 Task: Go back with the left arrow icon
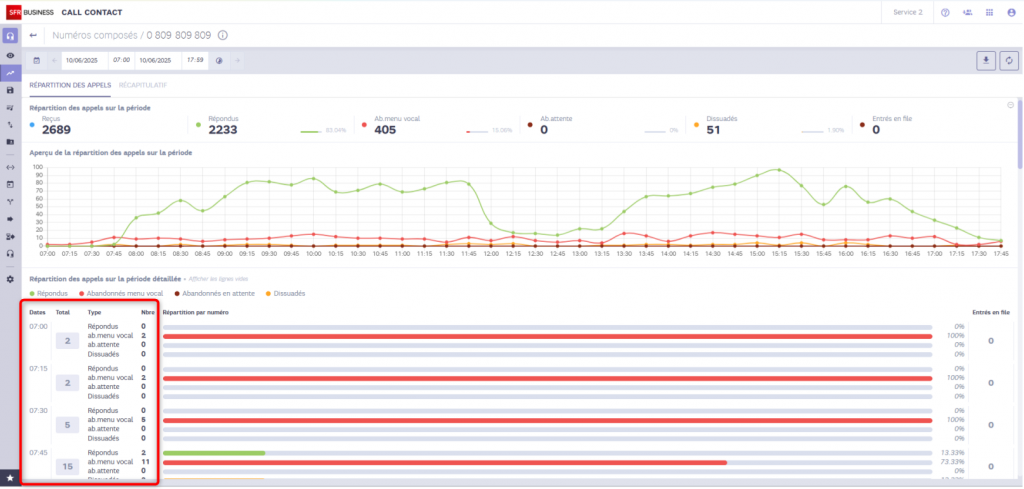(x=33, y=35)
